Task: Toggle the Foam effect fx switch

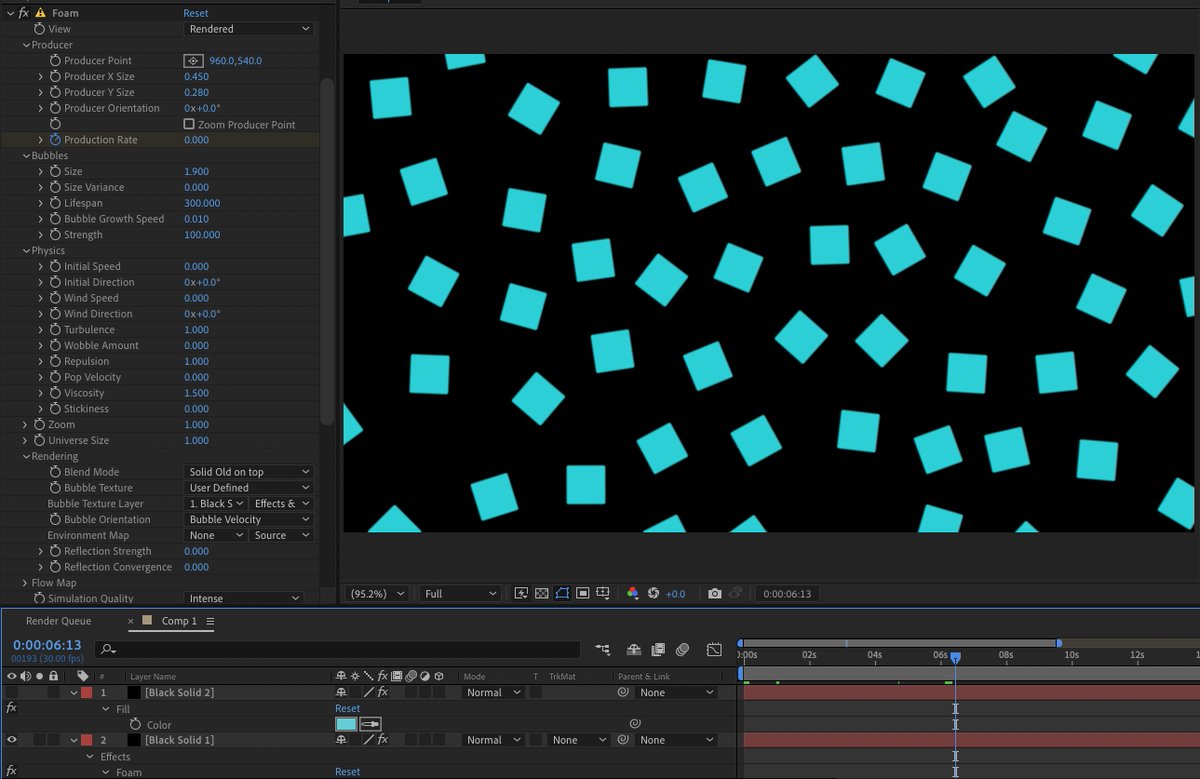Action: [23, 13]
